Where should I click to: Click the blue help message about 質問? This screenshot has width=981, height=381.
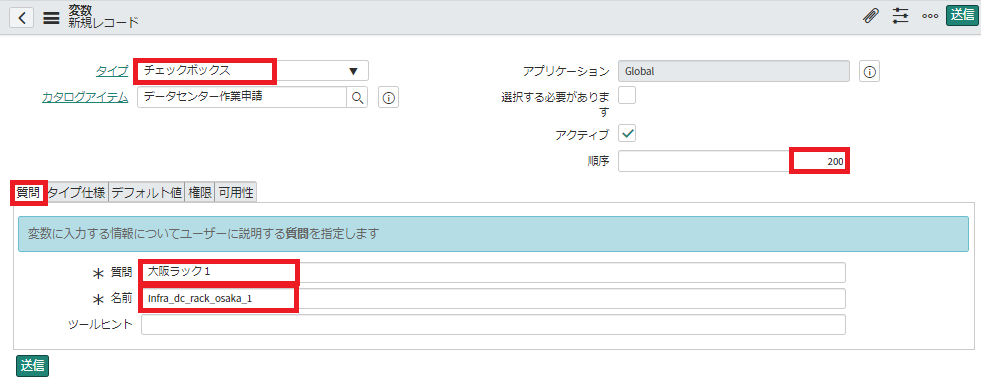click(x=493, y=234)
